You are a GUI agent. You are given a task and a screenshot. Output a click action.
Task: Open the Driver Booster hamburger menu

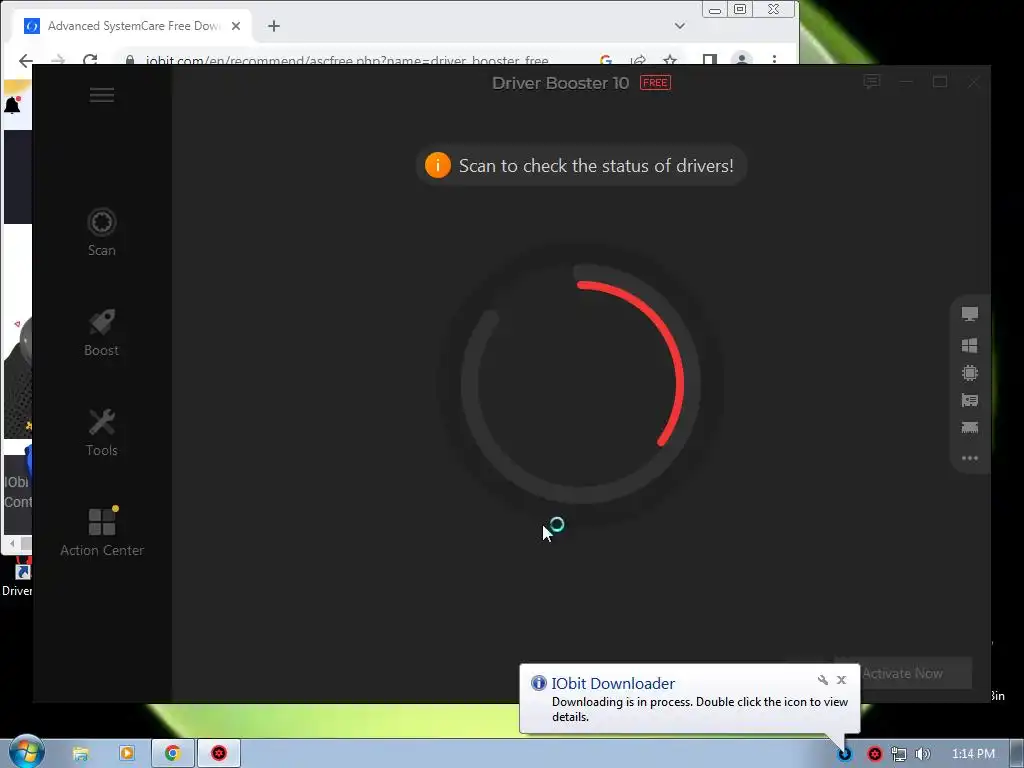click(x=102, y=95)
